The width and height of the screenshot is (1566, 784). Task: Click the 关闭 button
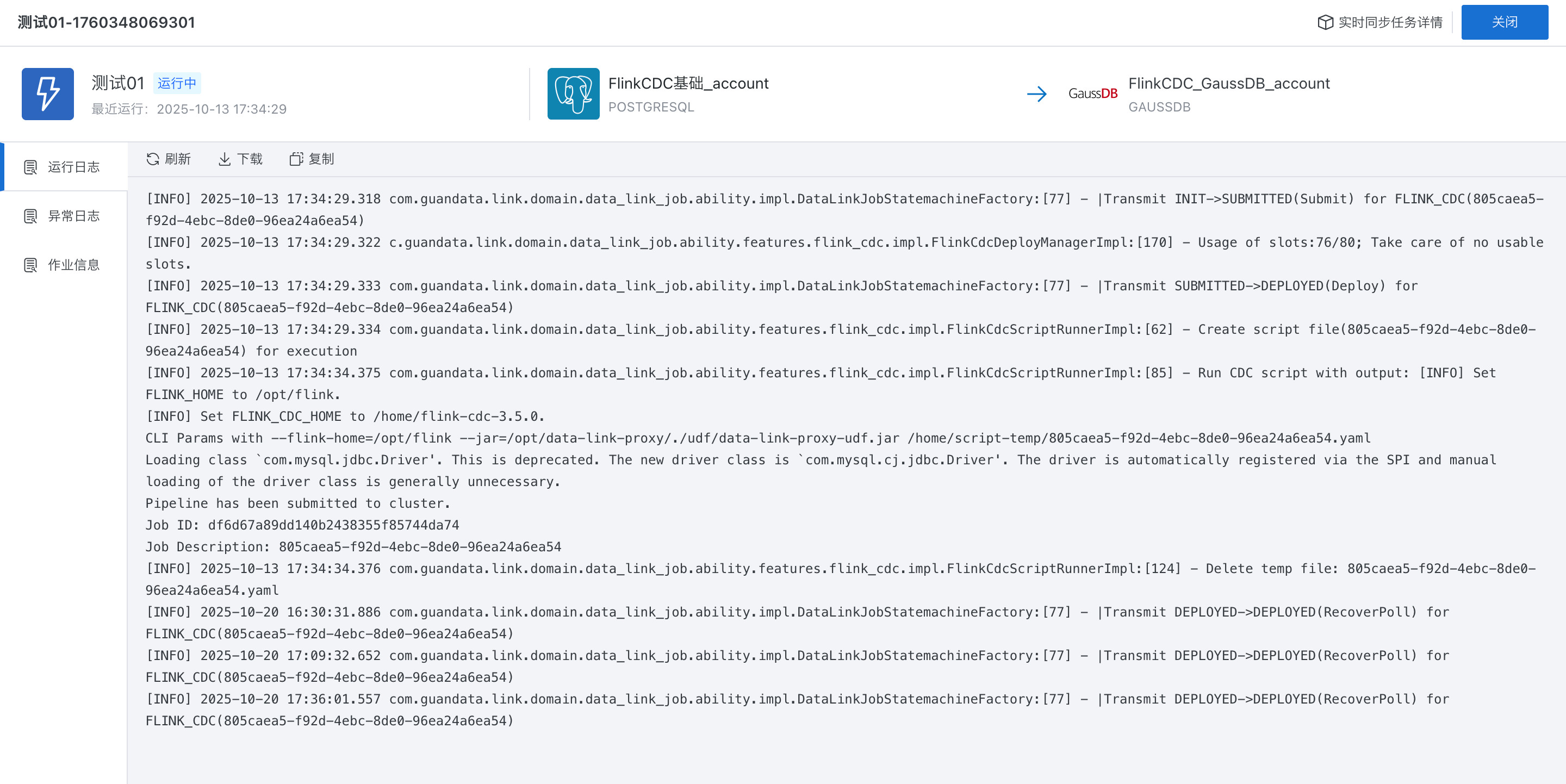click(x=1504, y=22)
